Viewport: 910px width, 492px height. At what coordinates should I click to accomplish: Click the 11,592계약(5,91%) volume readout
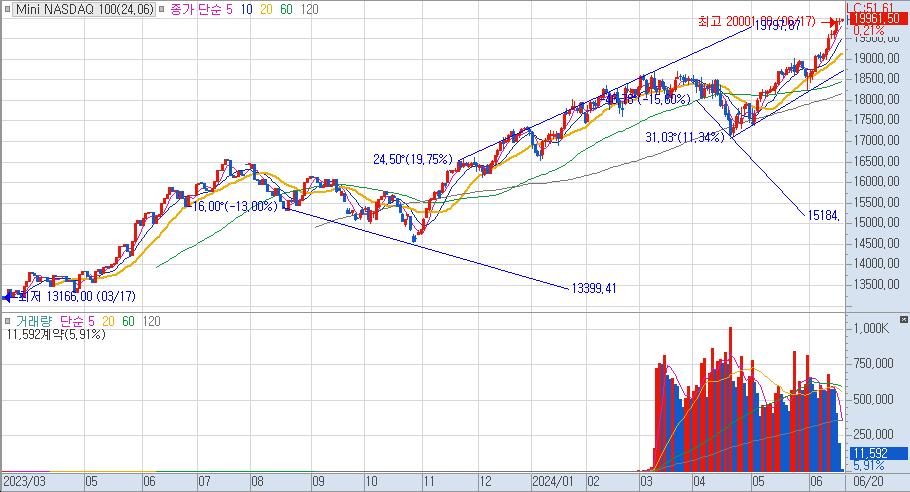[56, 335]
